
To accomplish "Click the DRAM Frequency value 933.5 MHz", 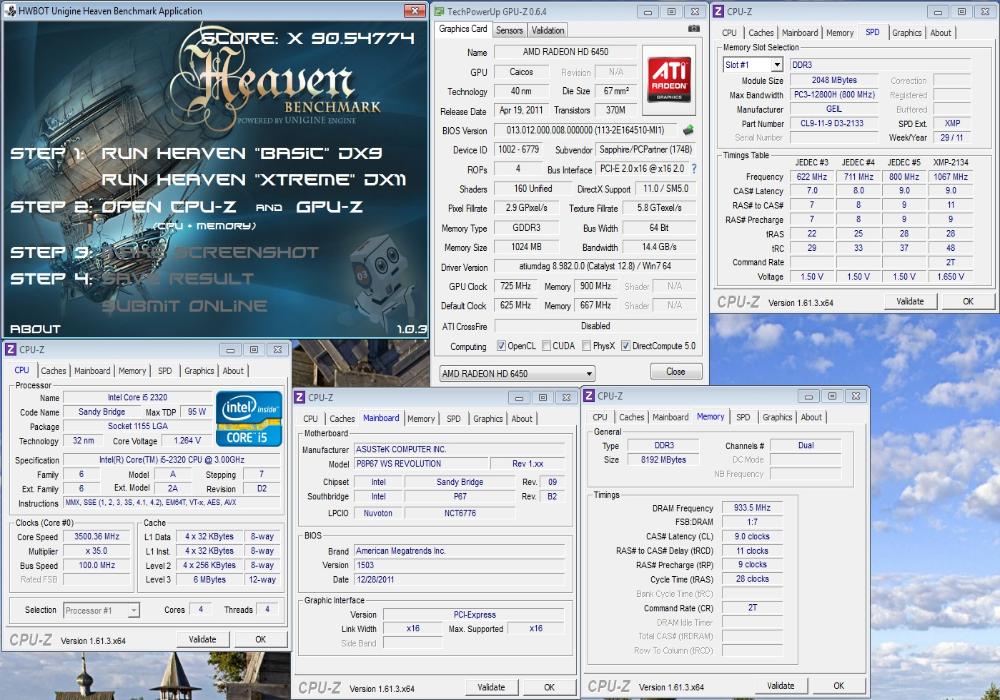I will click(753, 507).
